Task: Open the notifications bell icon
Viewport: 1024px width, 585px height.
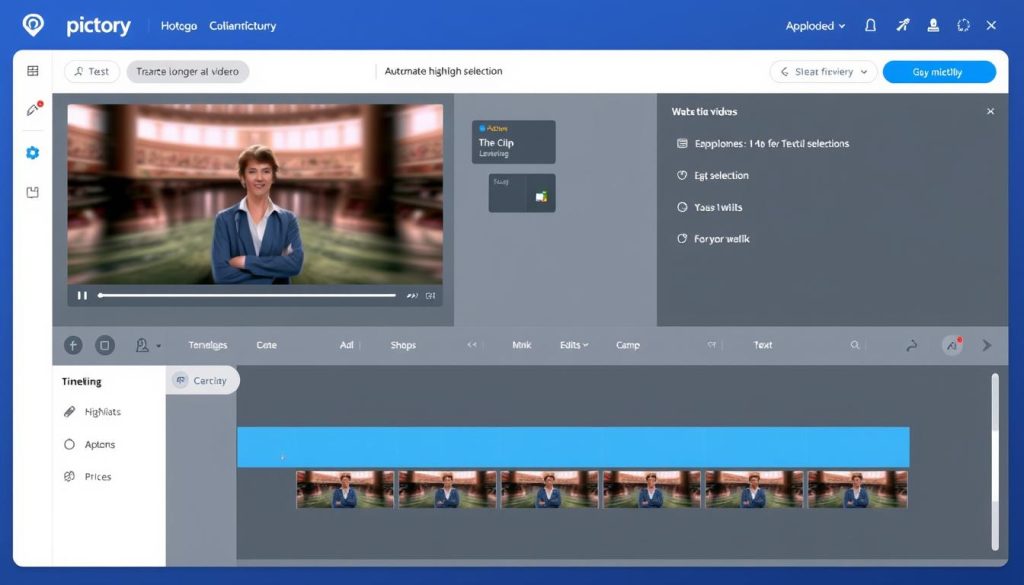Action: point(870,25)
